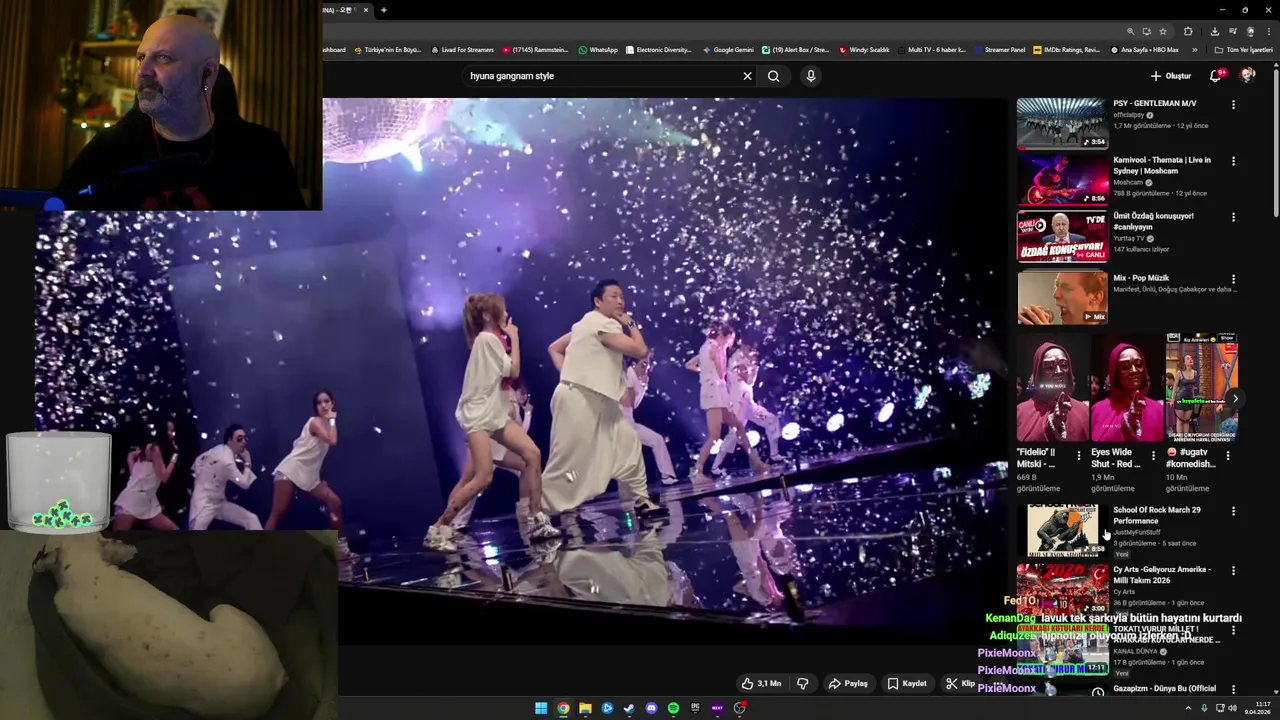Open the browser three-dot menu
1280x720 pixels.
pyautogui.click(x=1268, y=31)
